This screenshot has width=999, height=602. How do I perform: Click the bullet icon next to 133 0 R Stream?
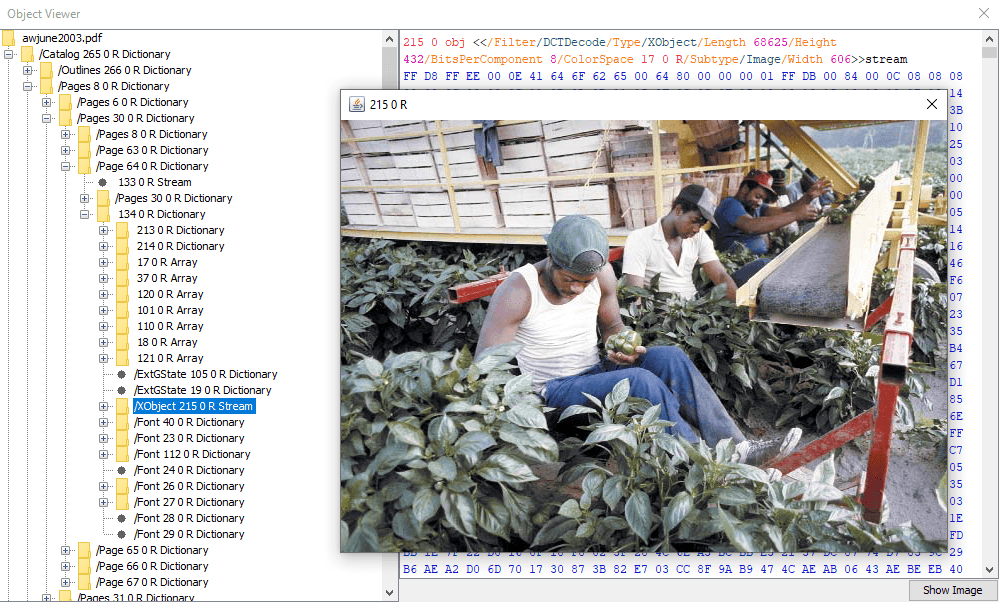[x=103, y=182]
